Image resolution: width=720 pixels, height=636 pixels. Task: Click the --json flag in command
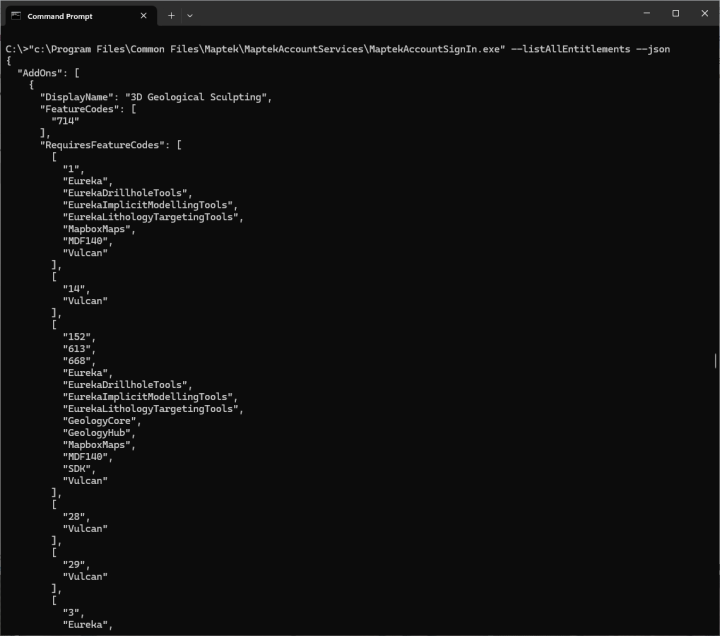pyautogui.click(x=653, y=49)
